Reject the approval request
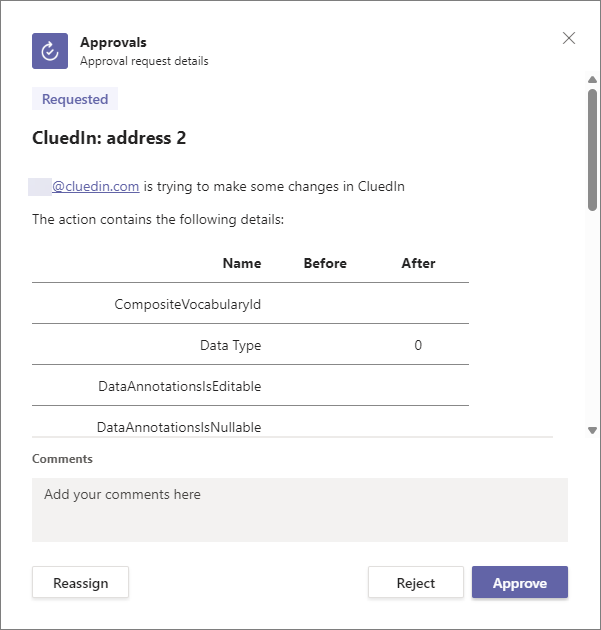Screen dimensions: 601x630 (x=415, y=583)
